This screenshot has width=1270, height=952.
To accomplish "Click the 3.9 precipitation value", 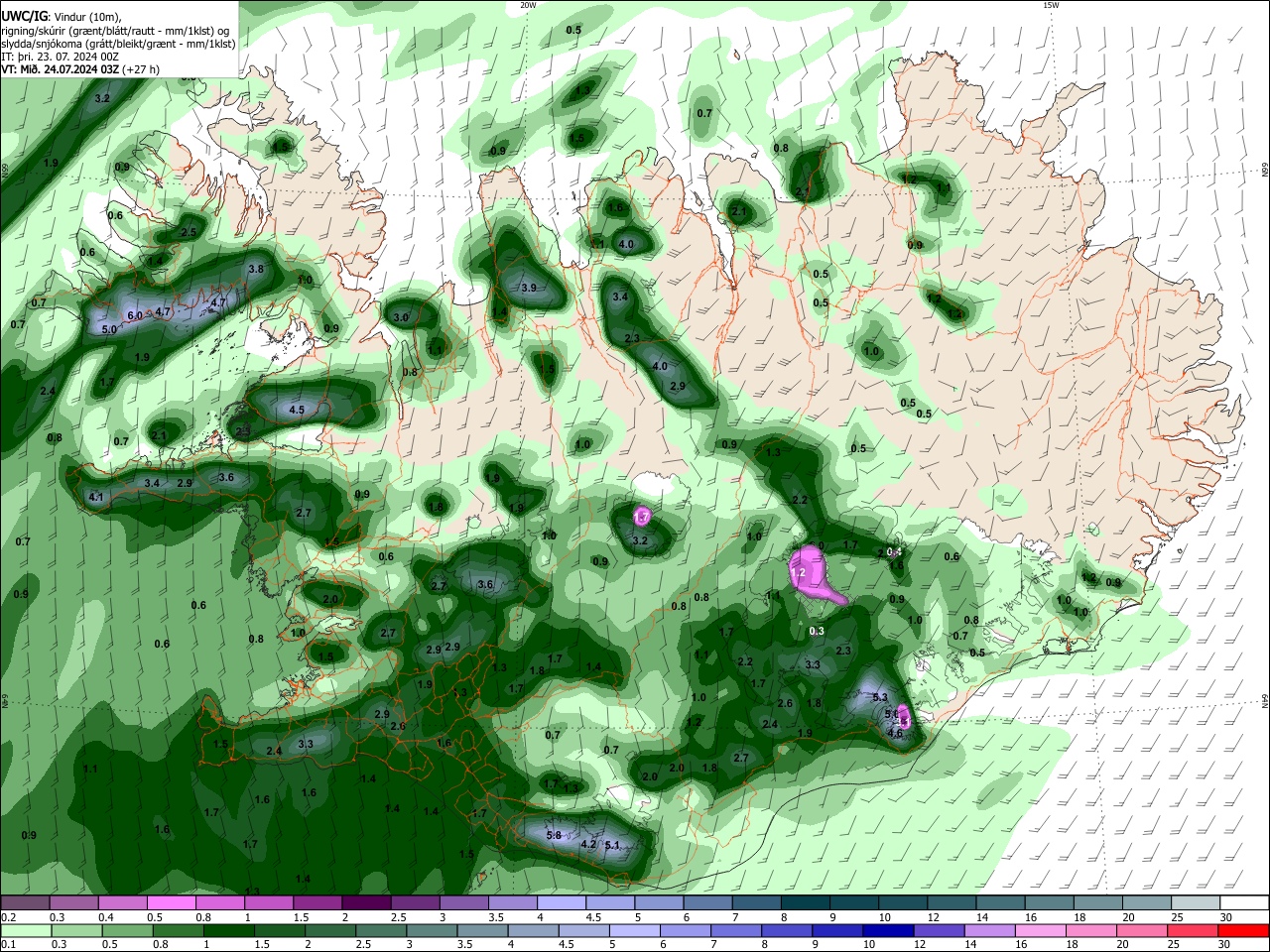I will (529, 288).
